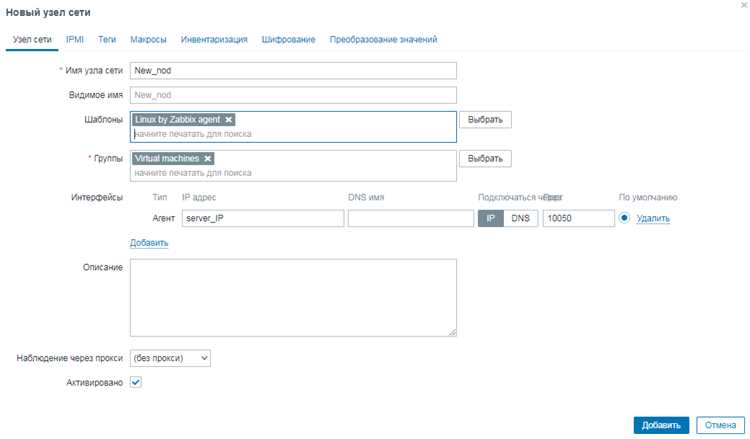Viewport: 750px width, 439px height.
Task: Click Выбрать next to groups field
Action: (x=485, y=159)
